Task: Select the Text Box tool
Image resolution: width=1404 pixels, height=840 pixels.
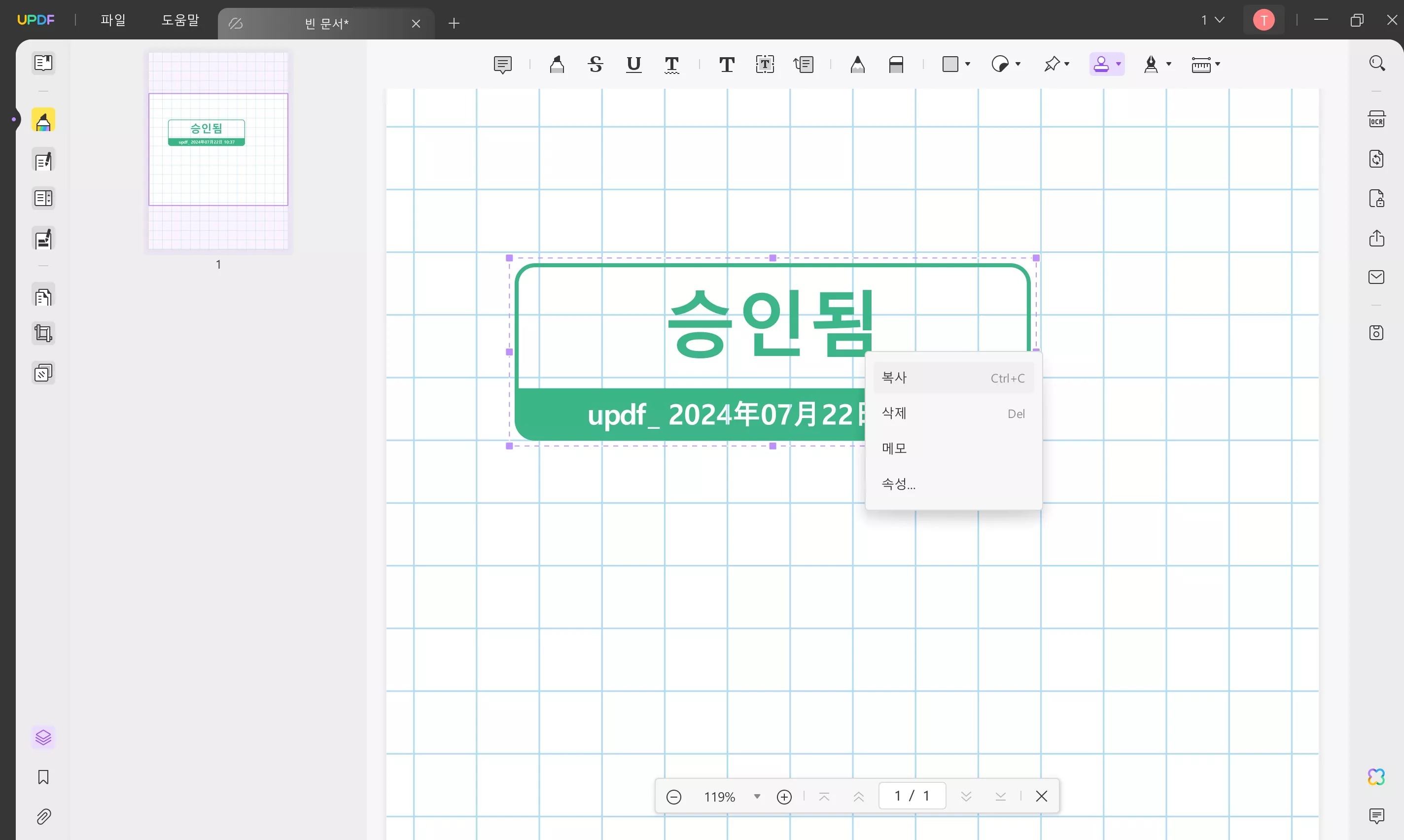Action: [x=765, y=65]
